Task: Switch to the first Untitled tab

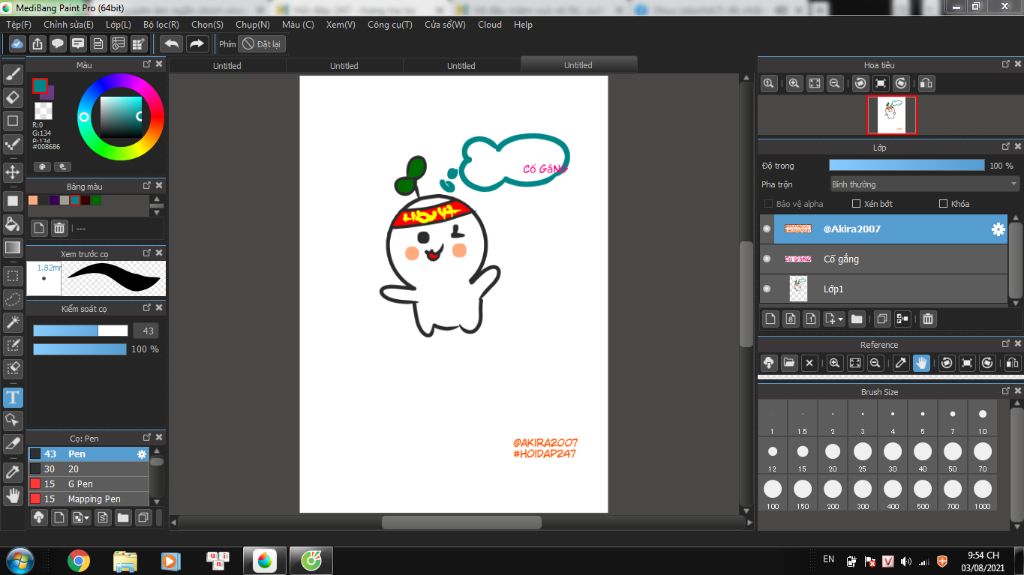Action: click(x=227, y=65)
